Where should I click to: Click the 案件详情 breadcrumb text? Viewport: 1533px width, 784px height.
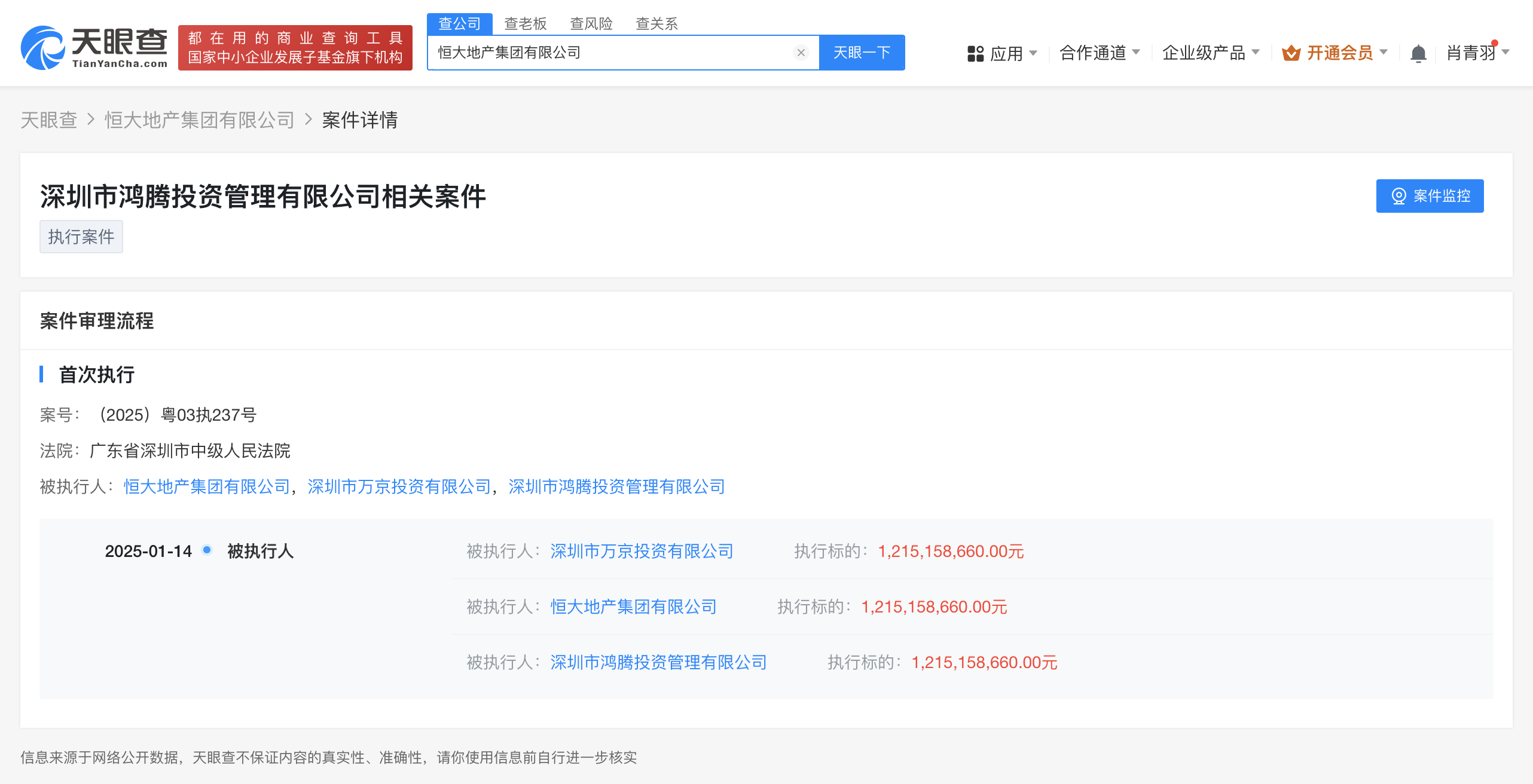pos(360,120)
